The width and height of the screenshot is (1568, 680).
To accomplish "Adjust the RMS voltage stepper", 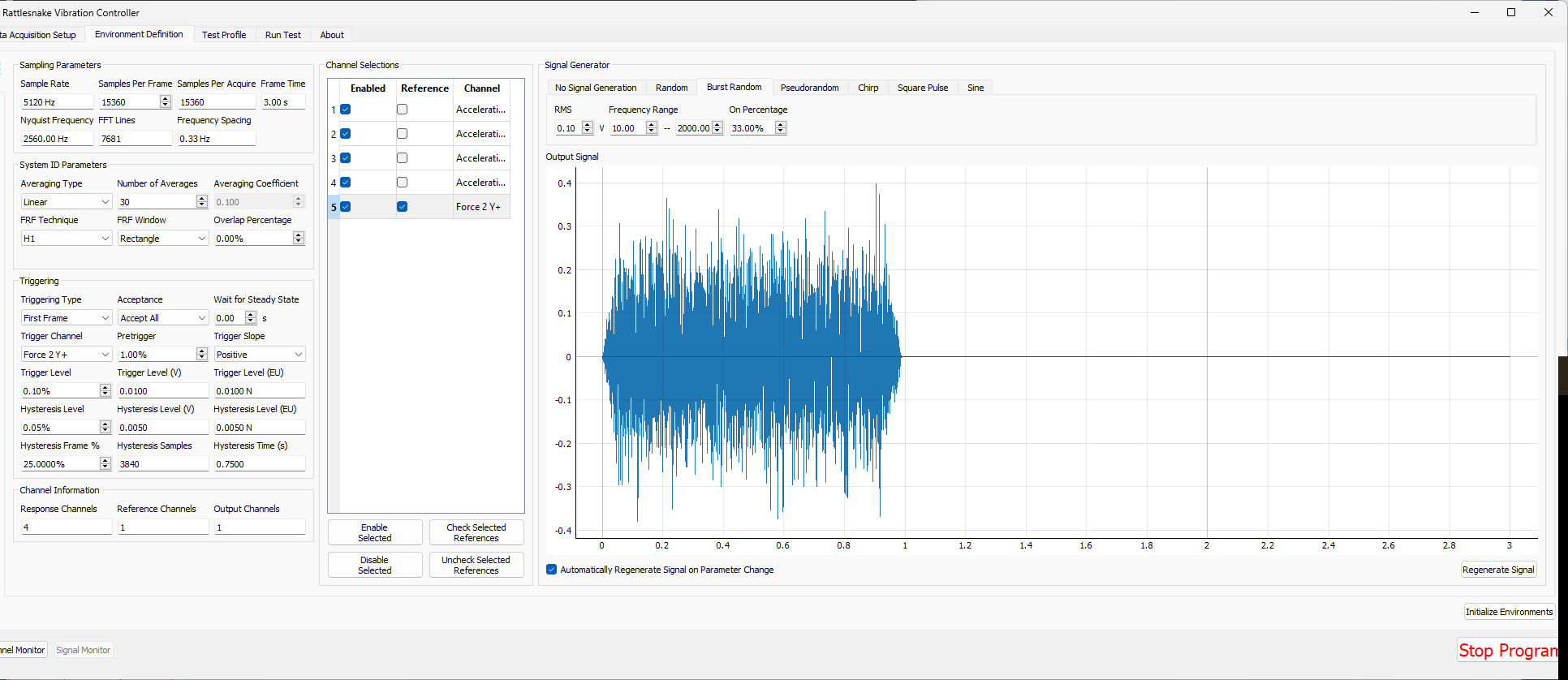I will click(x=588, y=128).
